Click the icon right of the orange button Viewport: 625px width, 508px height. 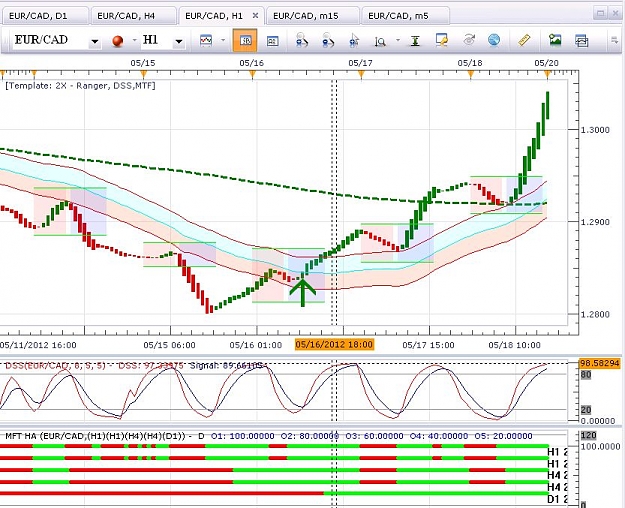(x=272, y=41)
